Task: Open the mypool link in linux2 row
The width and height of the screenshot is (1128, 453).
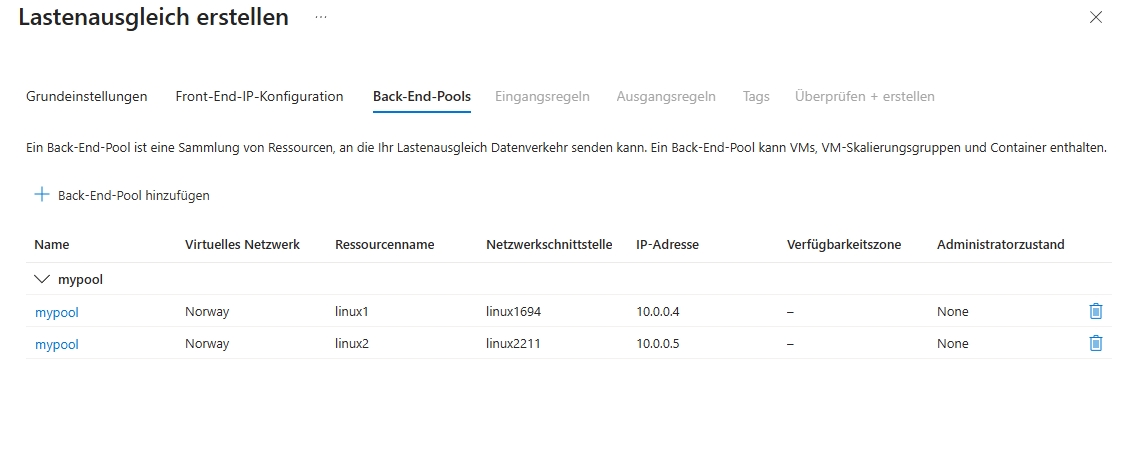Action: [x=56, y=344]
